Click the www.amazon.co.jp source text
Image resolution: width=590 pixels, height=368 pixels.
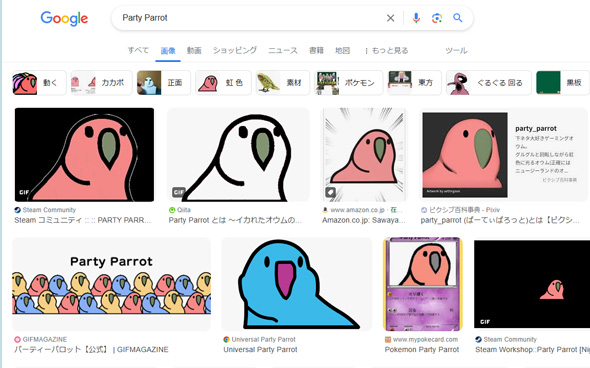coord(357,210)
